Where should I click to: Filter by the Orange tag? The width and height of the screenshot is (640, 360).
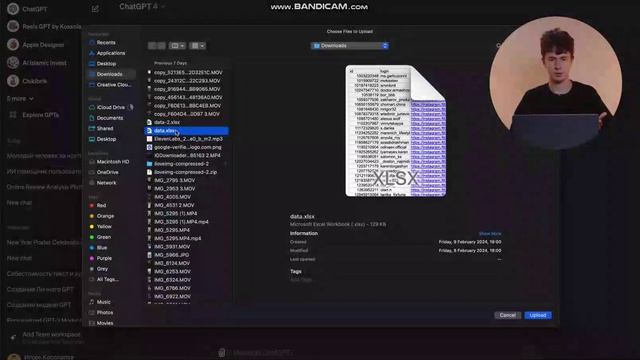(105, 216)
